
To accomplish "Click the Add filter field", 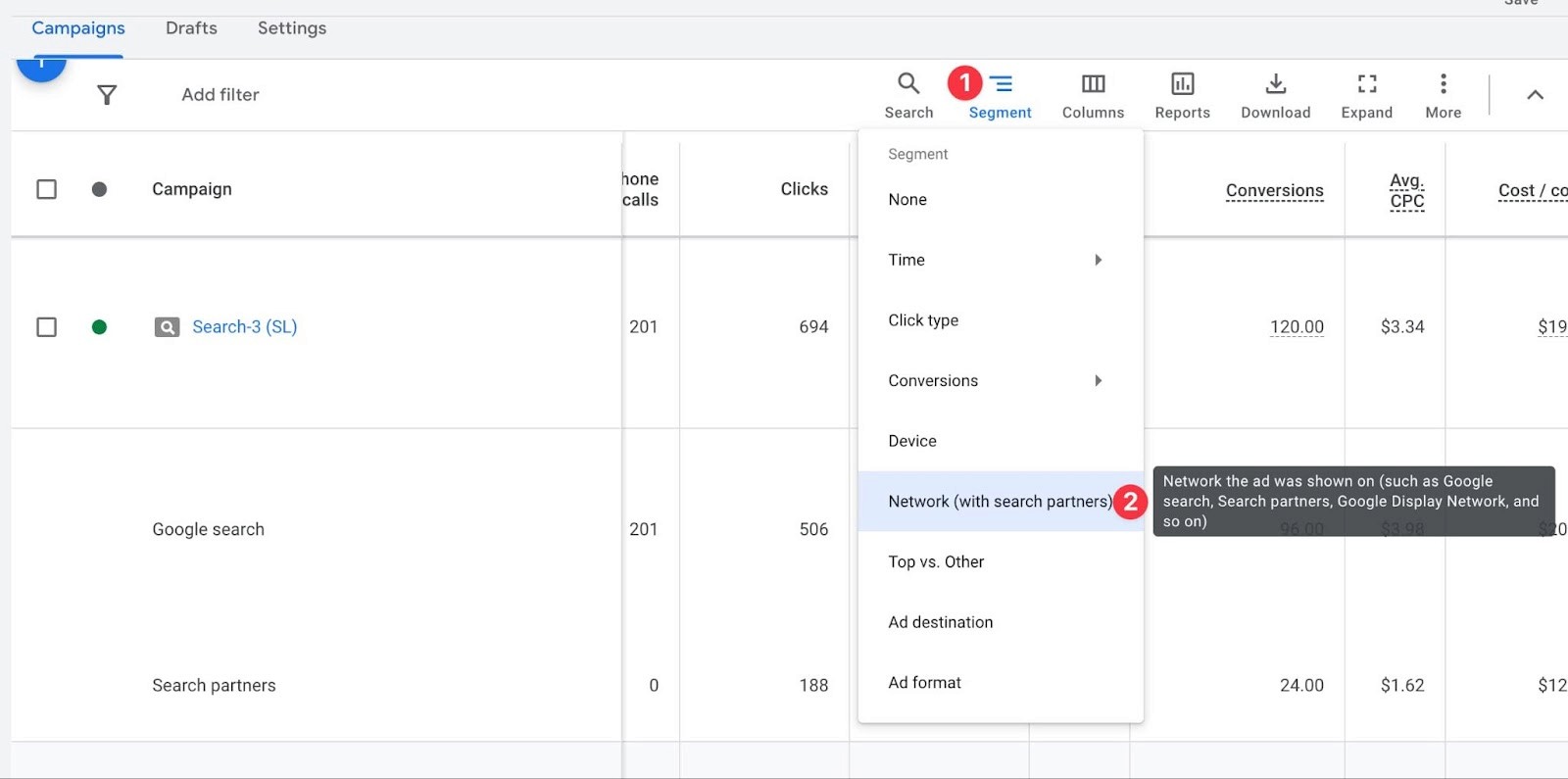I will [220, 95].
